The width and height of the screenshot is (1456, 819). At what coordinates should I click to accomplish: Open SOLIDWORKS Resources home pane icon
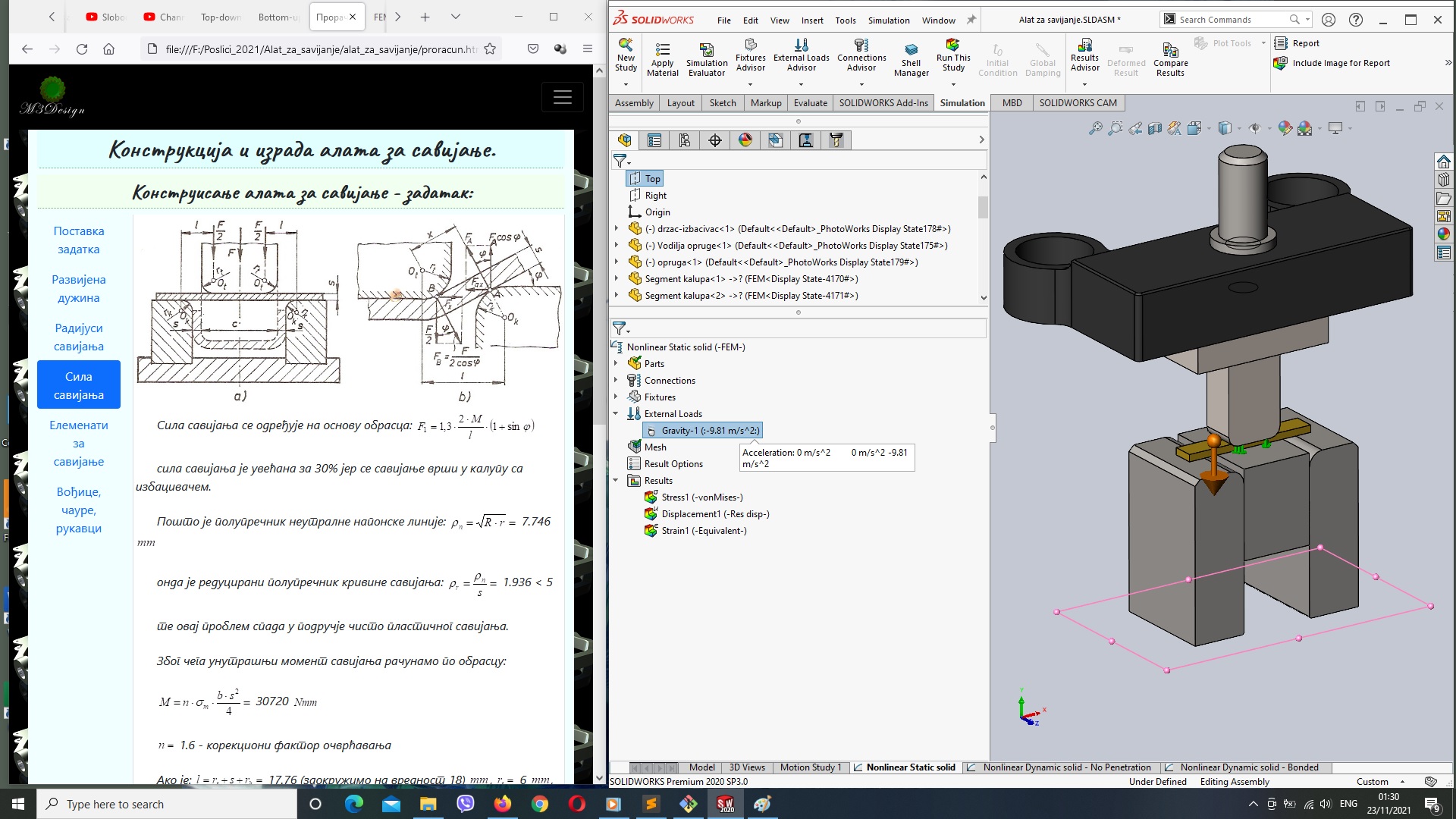[1443, 162]
